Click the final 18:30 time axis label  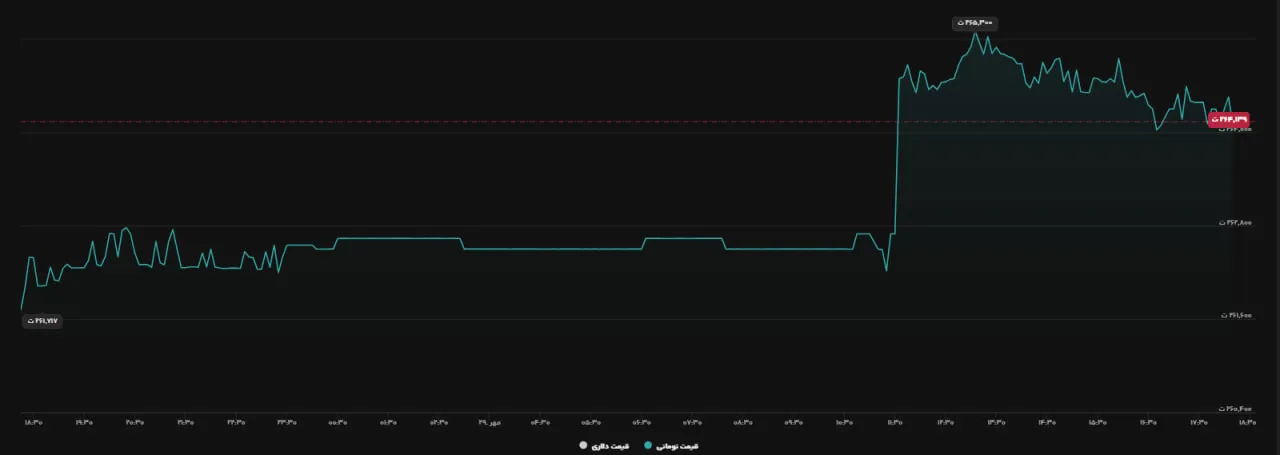pyautogui.click(x=1246, y=422)
